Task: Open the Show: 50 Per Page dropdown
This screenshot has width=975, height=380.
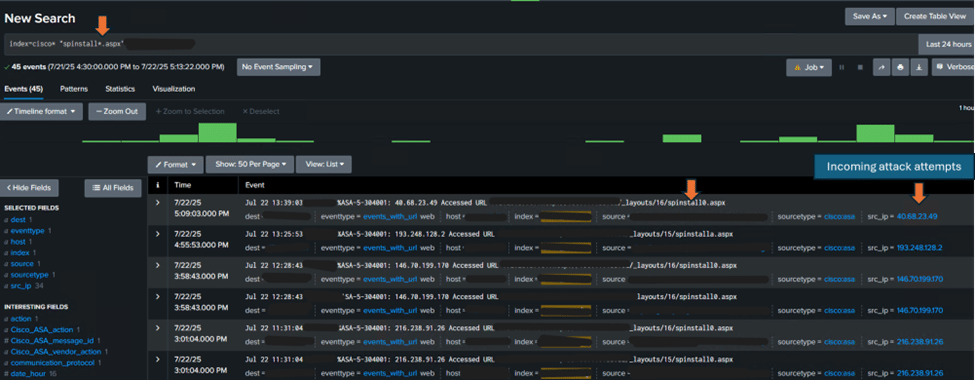Action: click(250, 164)
